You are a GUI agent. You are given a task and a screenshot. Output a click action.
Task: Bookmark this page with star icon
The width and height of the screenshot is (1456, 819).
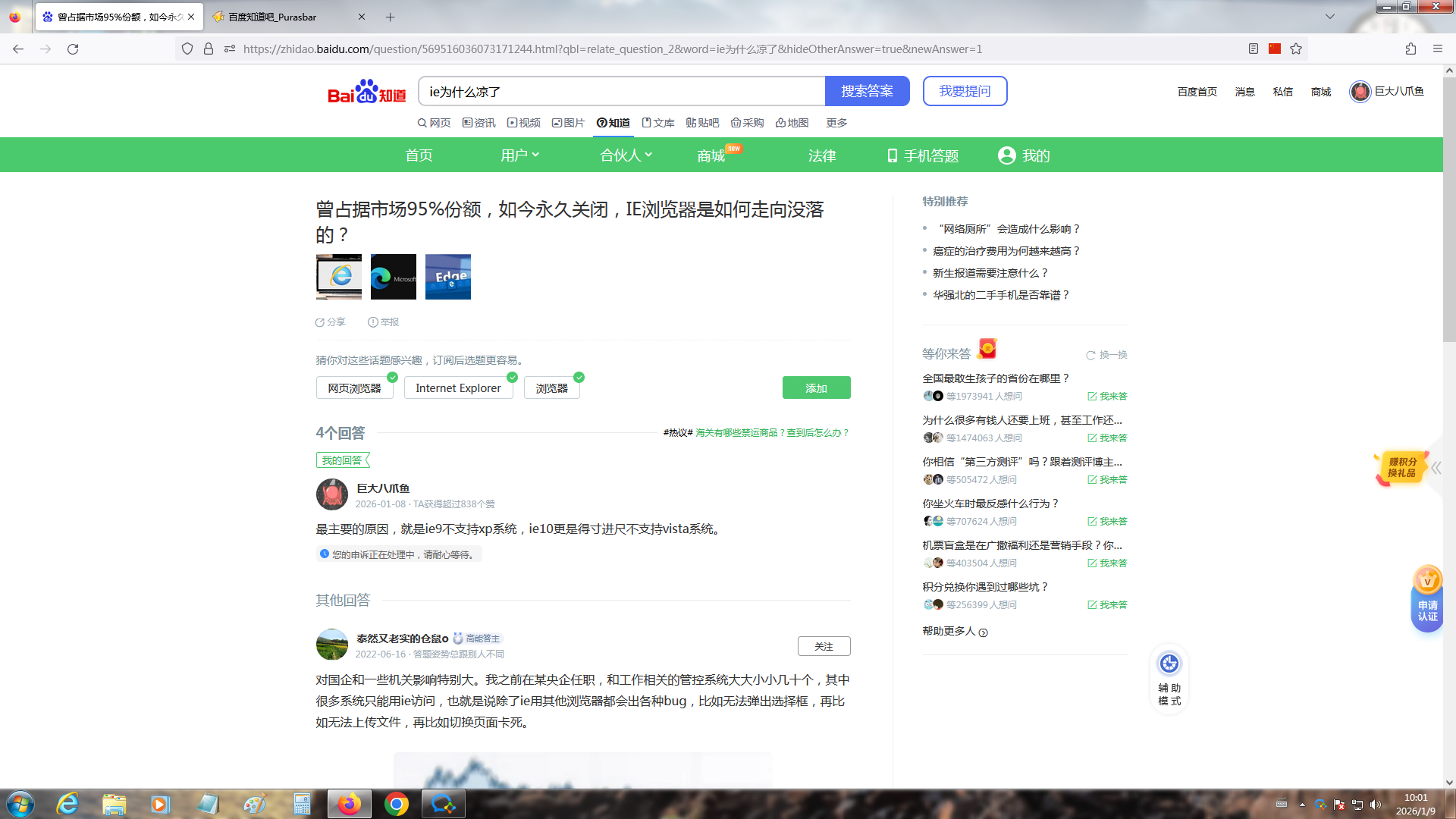click(1296, 49)
